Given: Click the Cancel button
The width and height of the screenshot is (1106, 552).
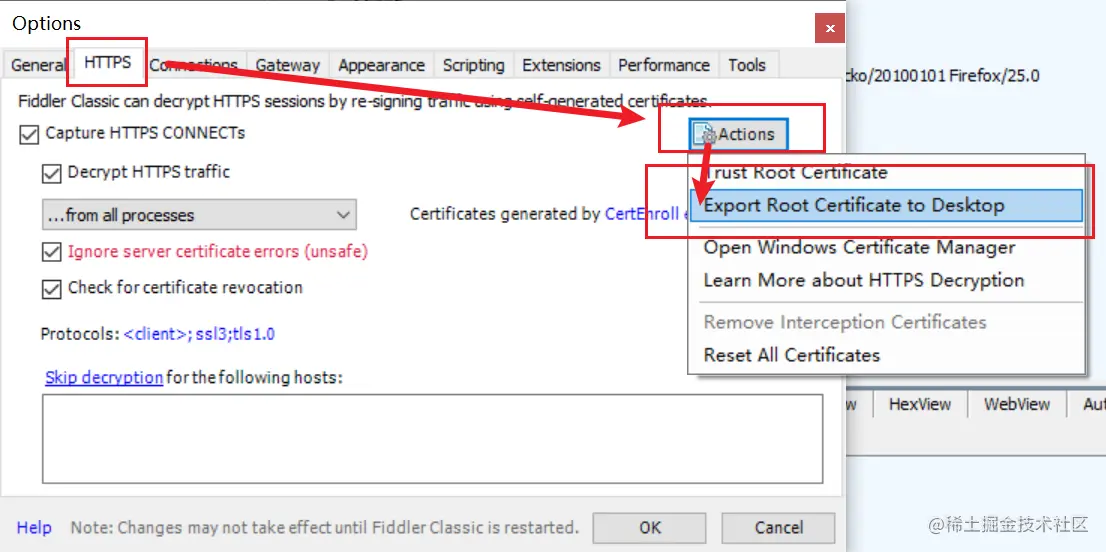Looking at the screenshot, I should pyautogui.click(x=779, y=527).
